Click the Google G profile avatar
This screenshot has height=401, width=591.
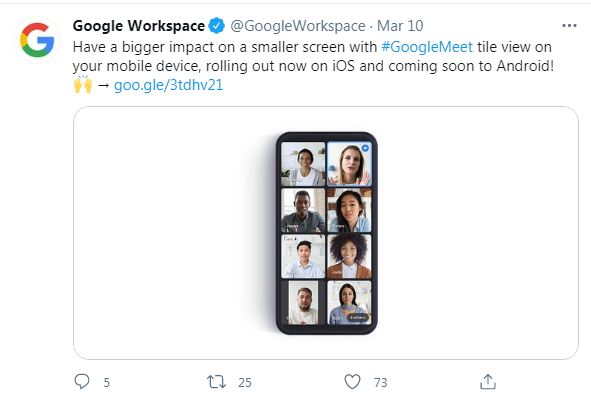pos(37,40)
